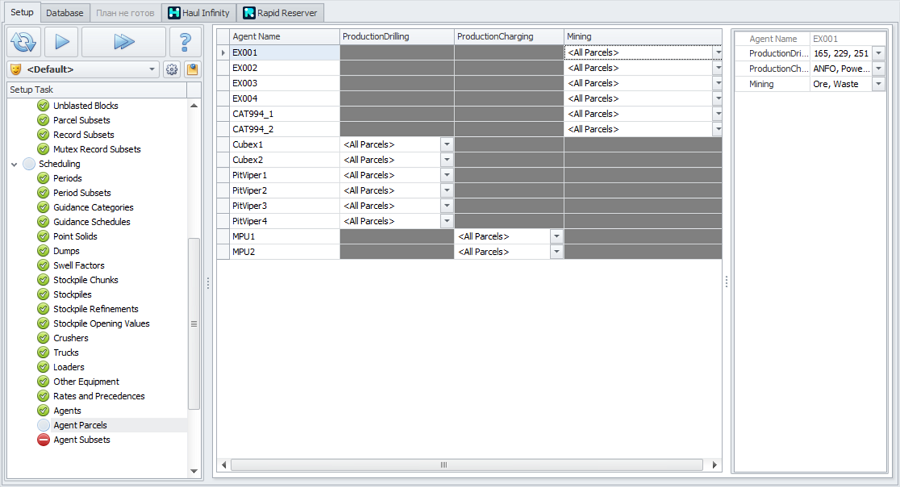Viewport: 900px width, 487px height.
Task: Click green check icon beside Trucks
Action: 43,353
